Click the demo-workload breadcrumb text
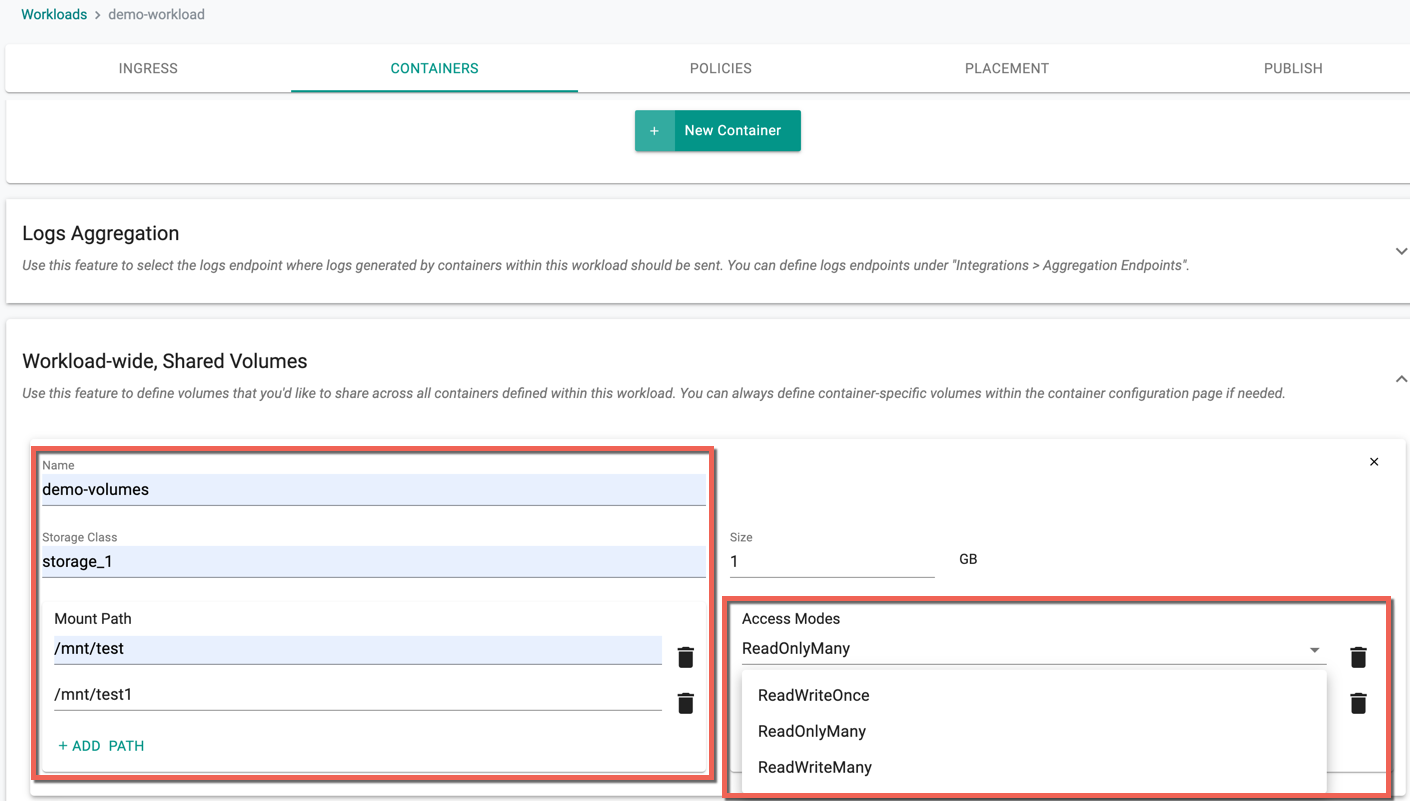The image size is (1410, 801). pyautogui.click(x=156, y=14)
